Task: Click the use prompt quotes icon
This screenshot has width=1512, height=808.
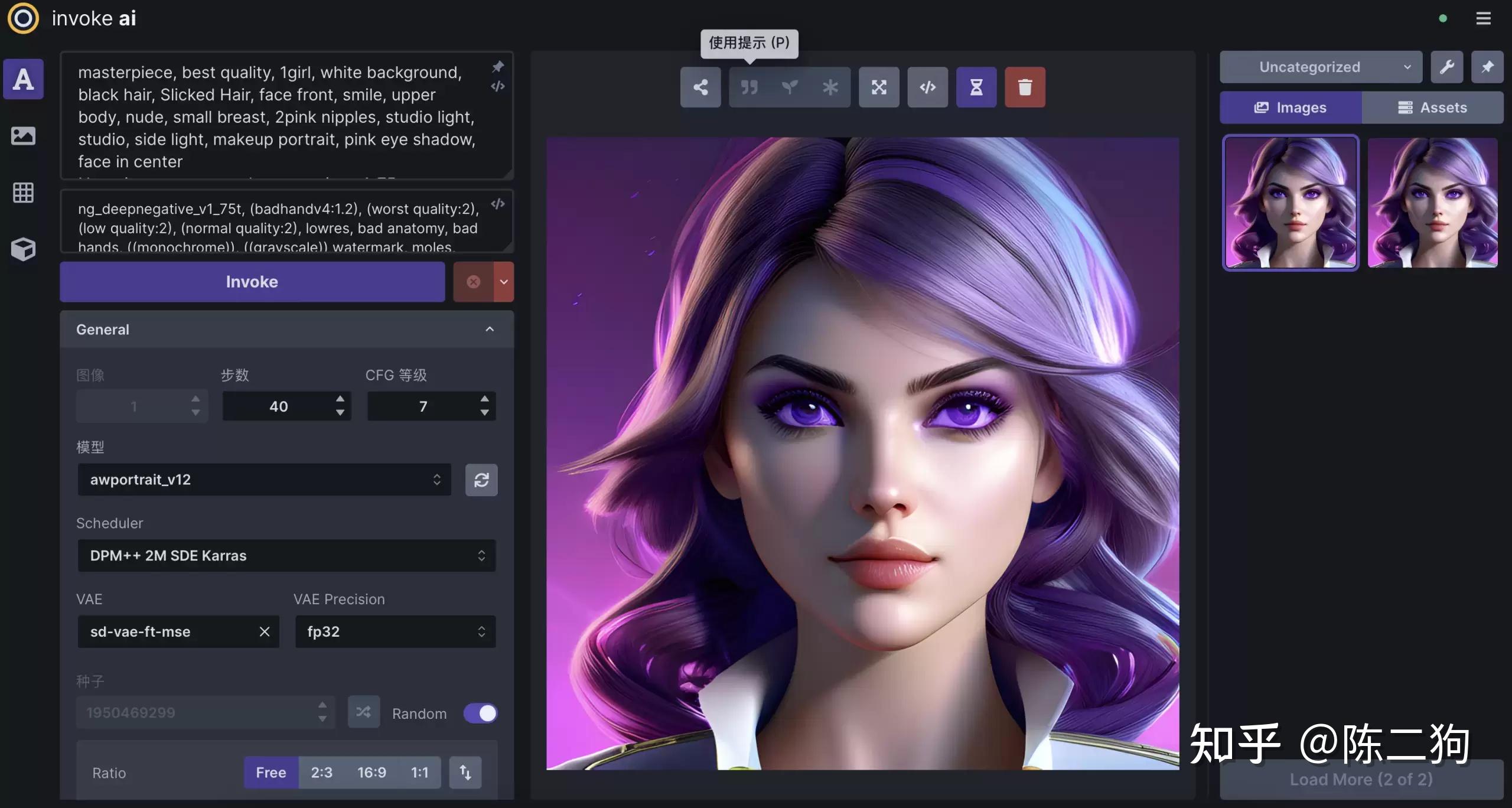Action: coord(749,87)
